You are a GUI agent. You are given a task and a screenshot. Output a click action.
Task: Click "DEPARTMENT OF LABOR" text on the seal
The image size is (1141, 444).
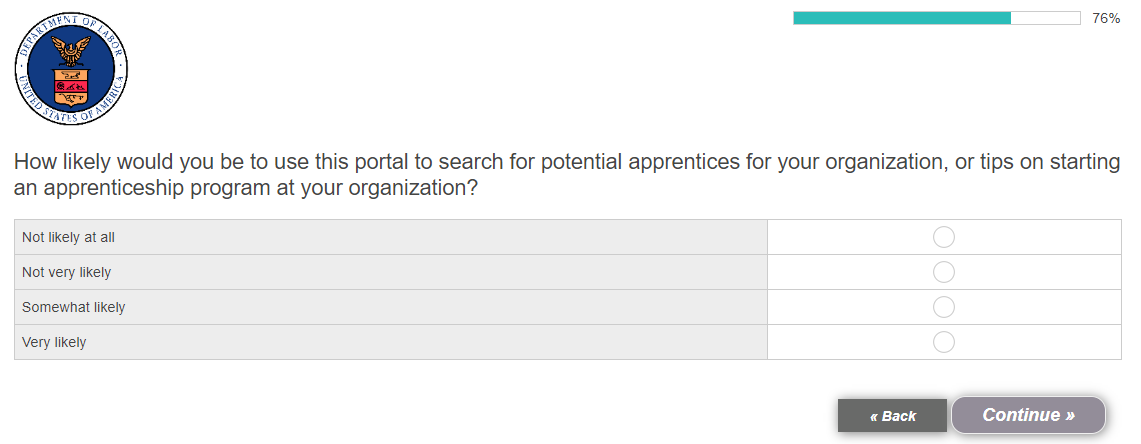click(x=71, y=20)
